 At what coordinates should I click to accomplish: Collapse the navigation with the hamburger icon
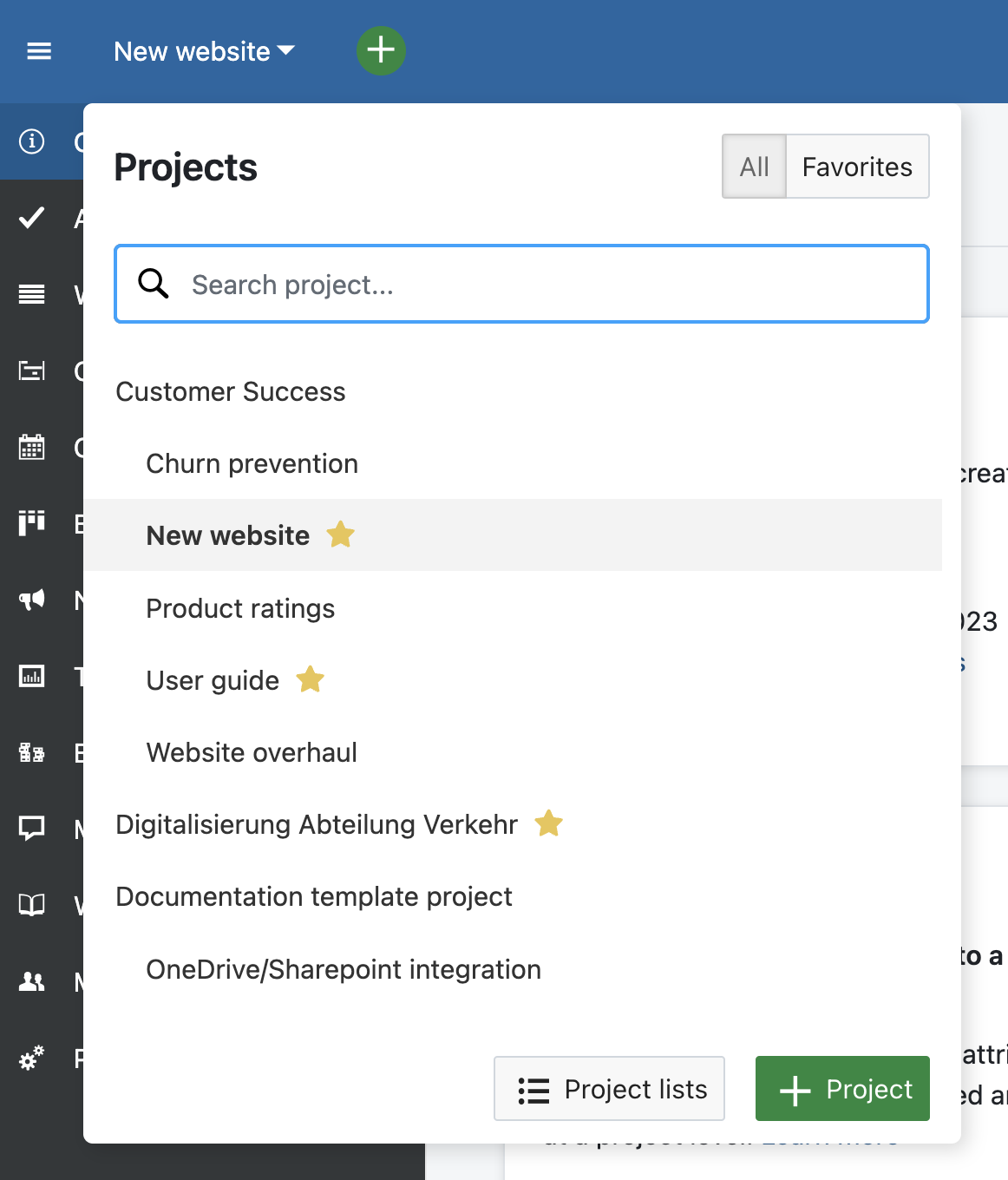pos(39,51)
